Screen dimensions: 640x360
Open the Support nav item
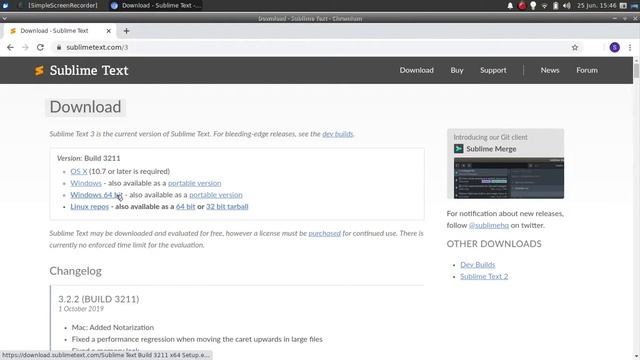coord(493,70)
